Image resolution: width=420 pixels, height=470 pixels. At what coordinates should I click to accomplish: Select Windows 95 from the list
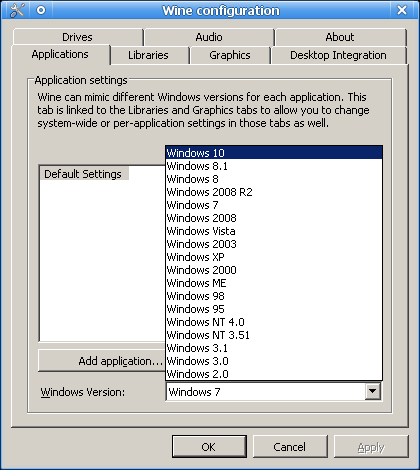point(274,309)
